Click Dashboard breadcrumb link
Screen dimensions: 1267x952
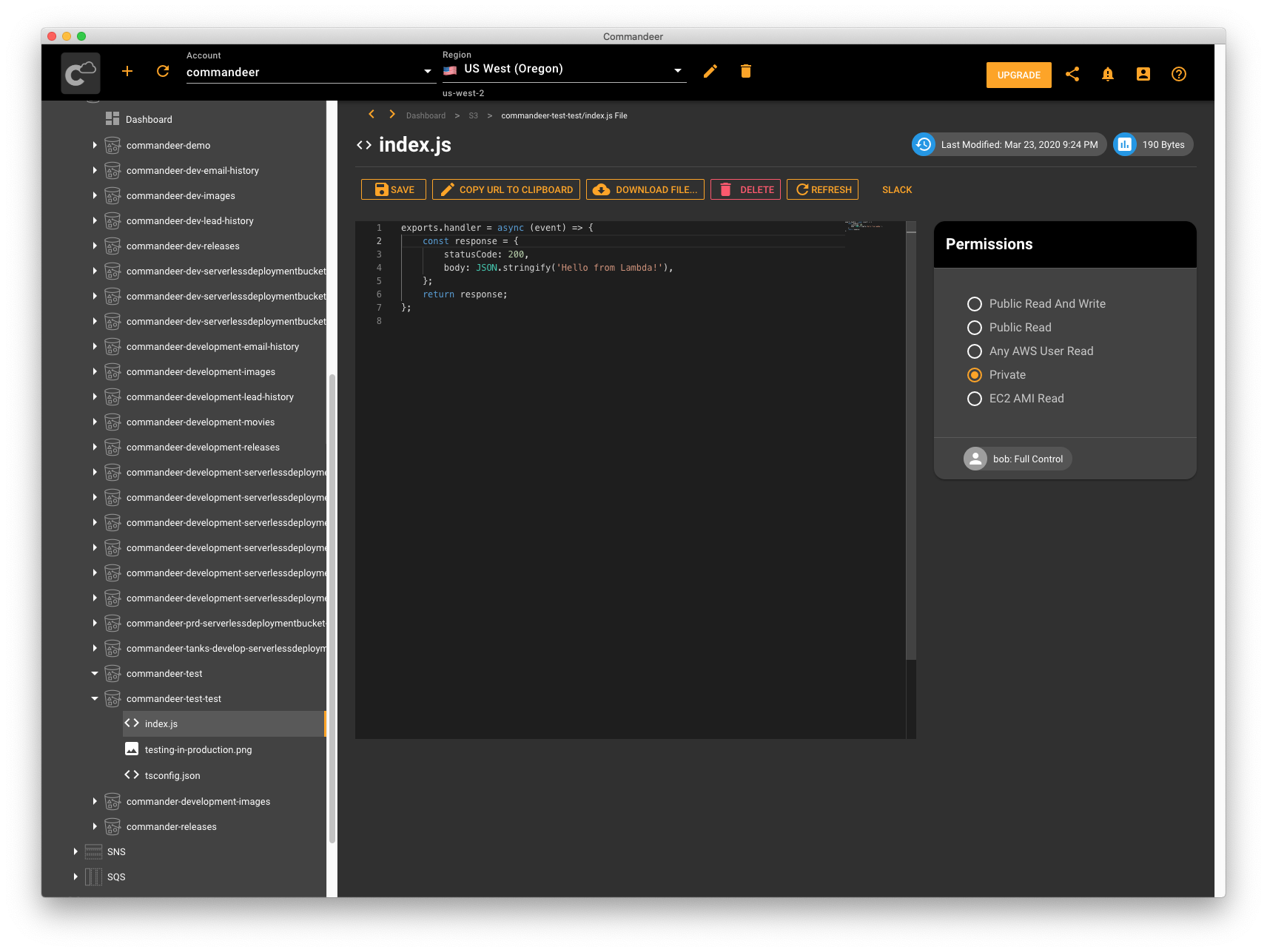(x=426, y=115)
